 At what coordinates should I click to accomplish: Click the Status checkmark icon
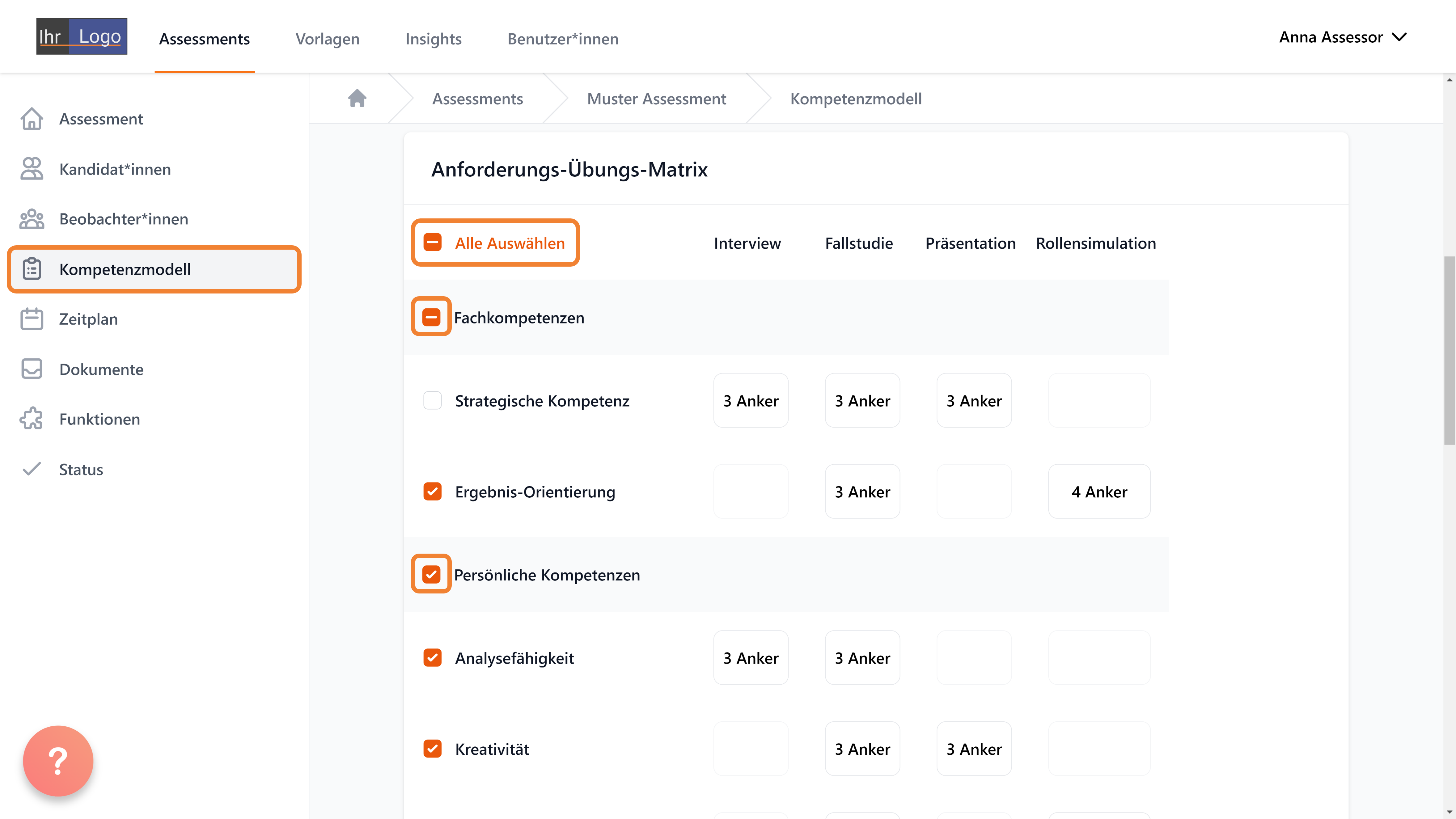pos(32,469)
